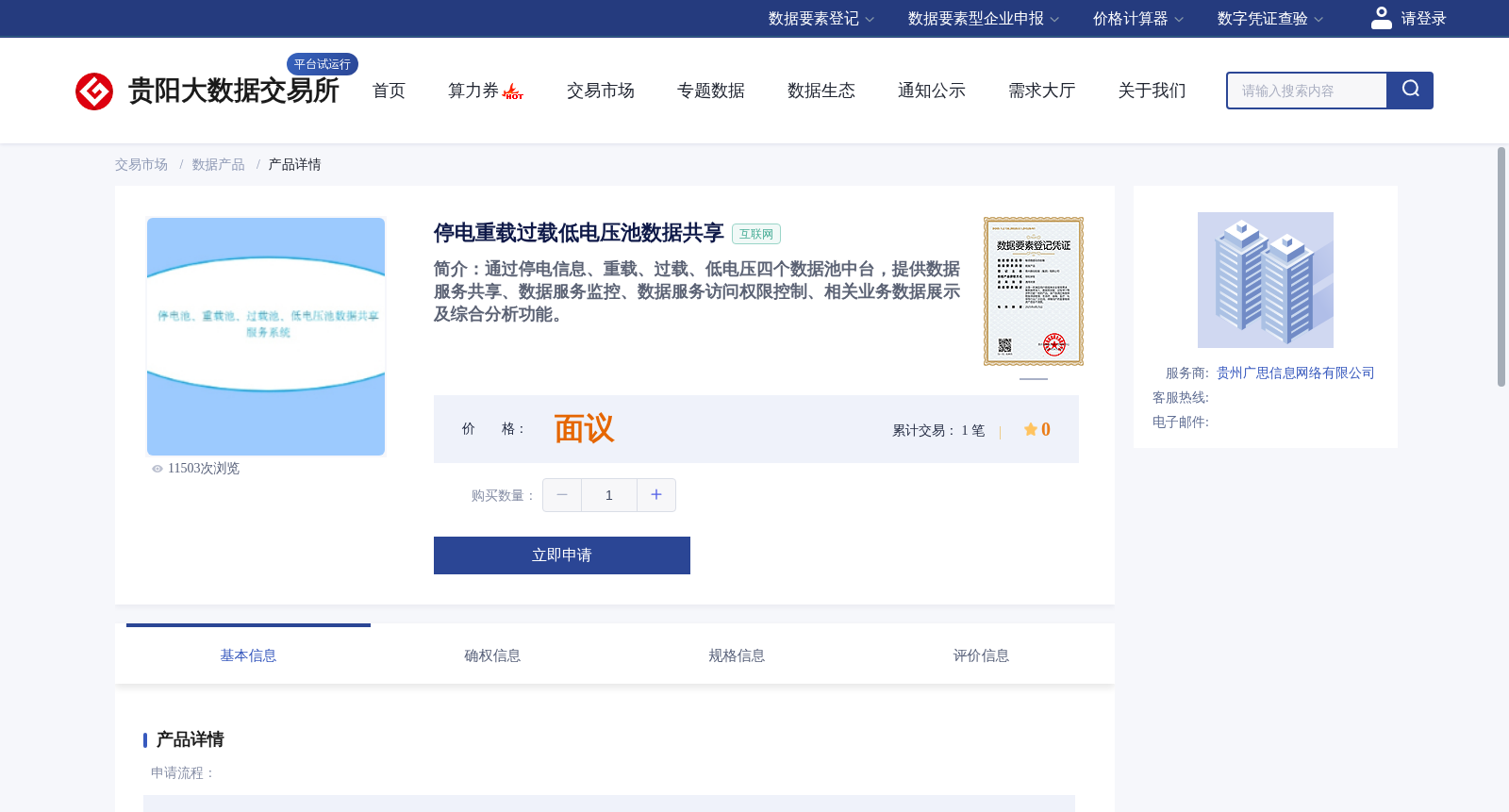Click the product cover image

[266, 337]
